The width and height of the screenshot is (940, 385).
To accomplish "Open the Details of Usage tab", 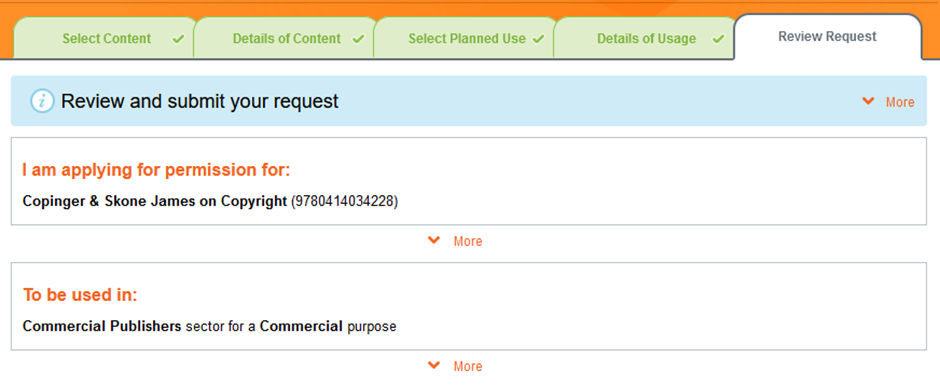I will (x=646, y=38).
